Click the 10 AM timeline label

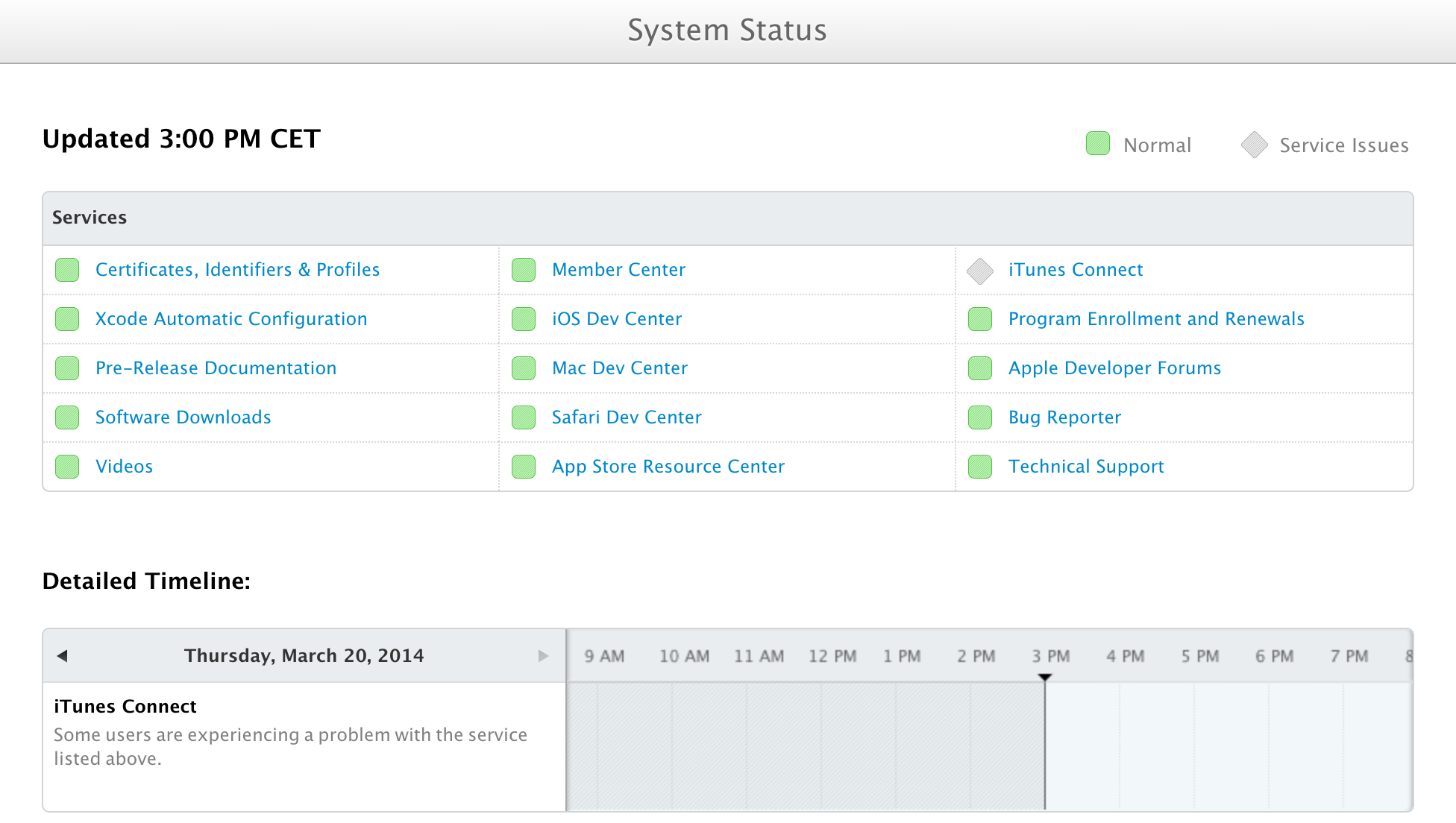pos(684,656)
